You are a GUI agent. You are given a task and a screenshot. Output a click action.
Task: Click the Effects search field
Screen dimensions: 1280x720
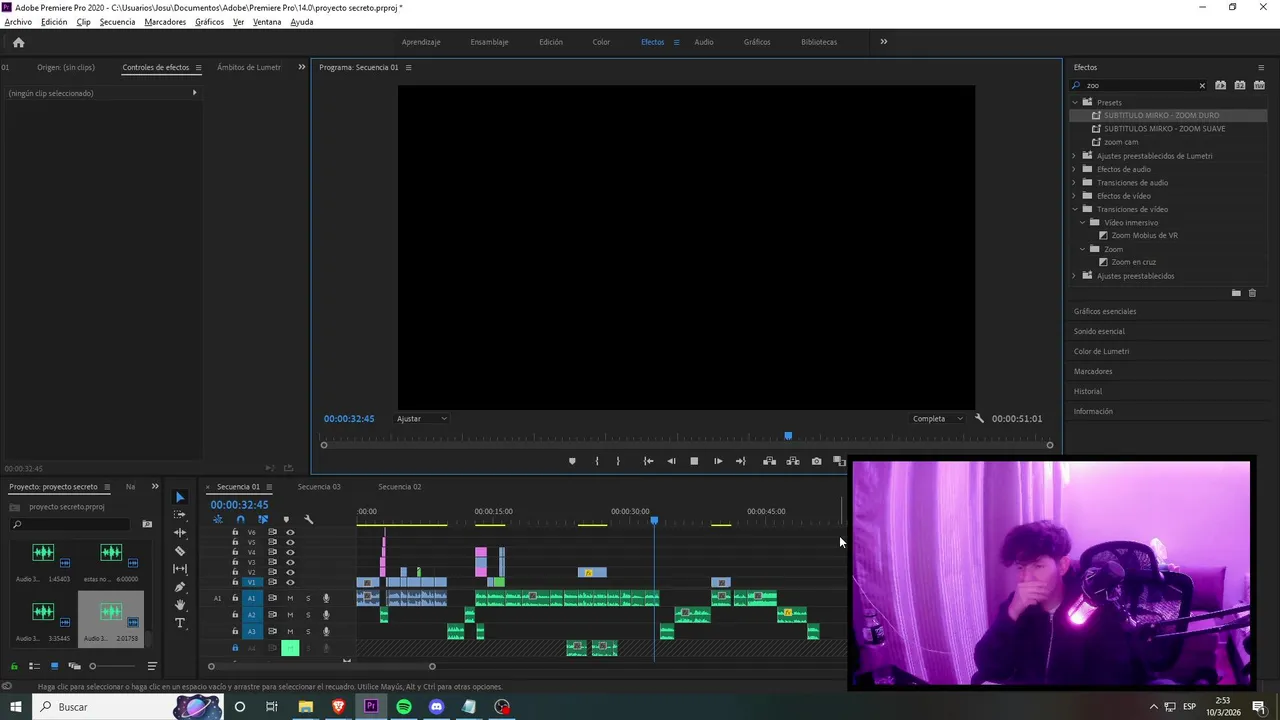(1139, 86)
